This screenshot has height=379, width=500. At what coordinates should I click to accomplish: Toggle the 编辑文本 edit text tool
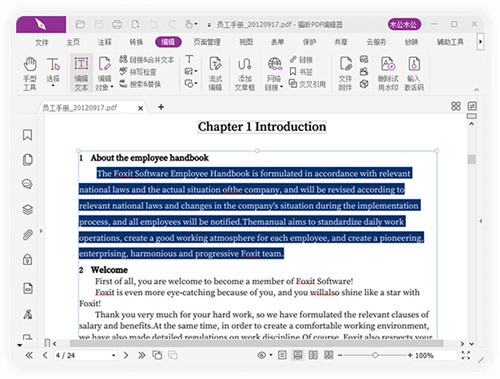click(81, 74)
